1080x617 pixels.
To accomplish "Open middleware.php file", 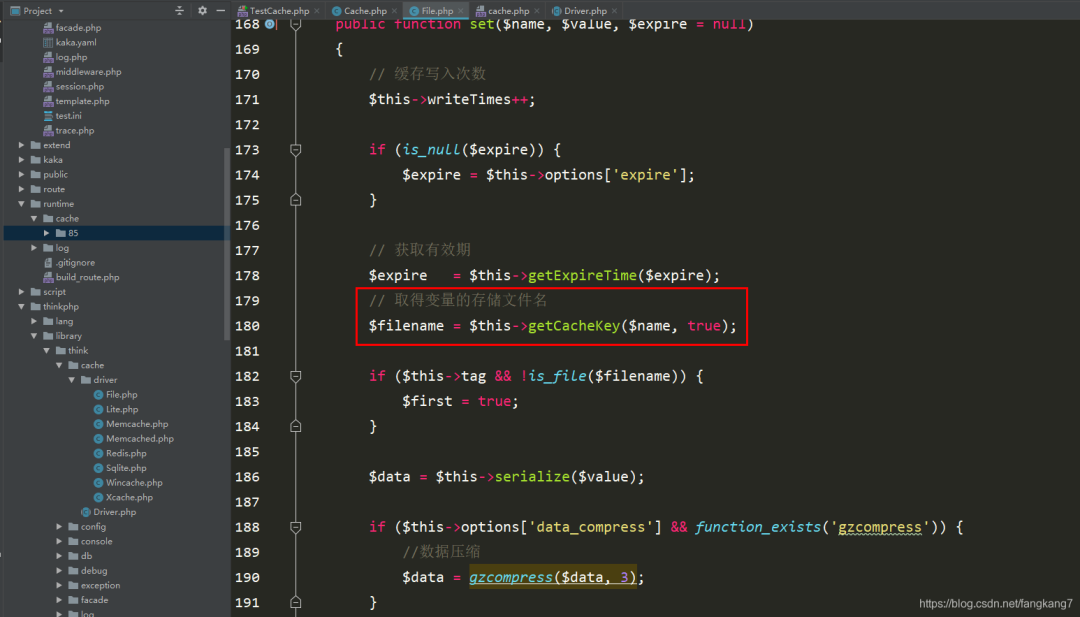I will click(83, 72).
